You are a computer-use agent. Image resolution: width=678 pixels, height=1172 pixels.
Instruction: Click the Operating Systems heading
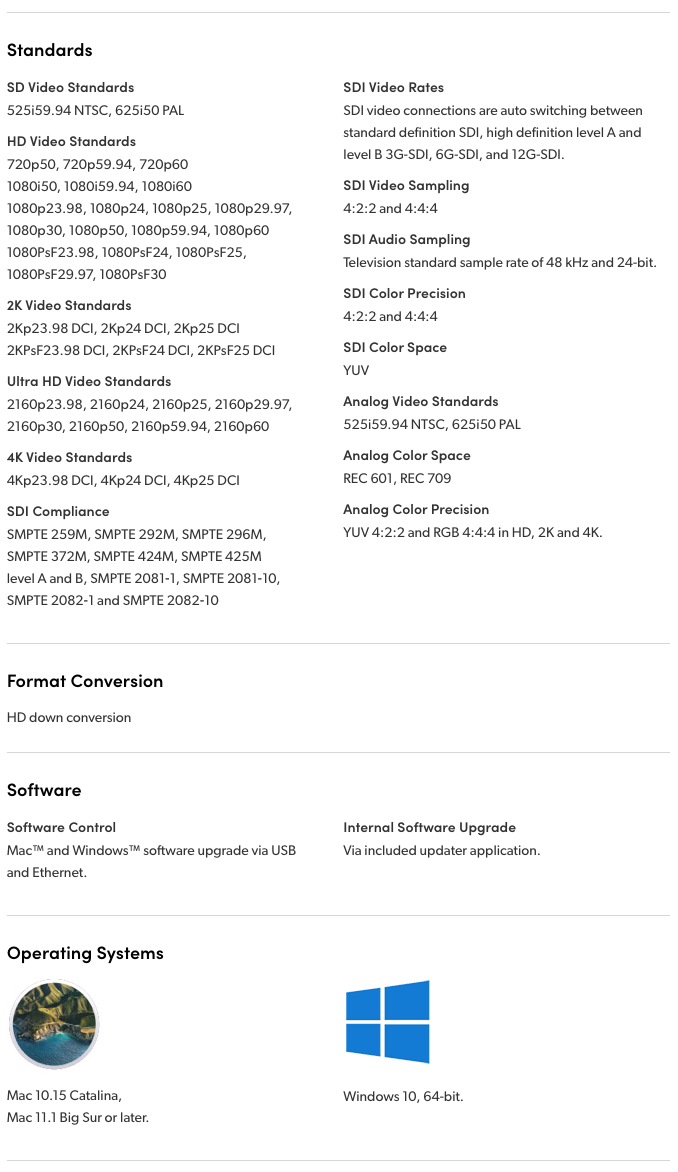(85, 953)
